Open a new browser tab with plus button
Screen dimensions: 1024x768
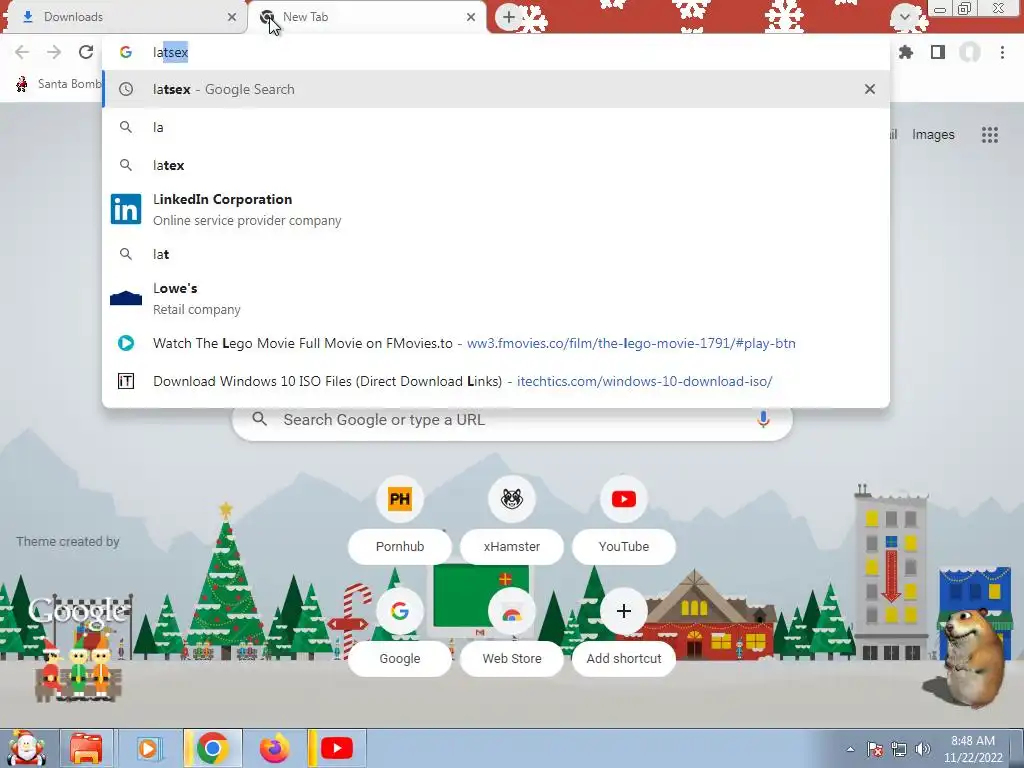[x=509, y=17]
